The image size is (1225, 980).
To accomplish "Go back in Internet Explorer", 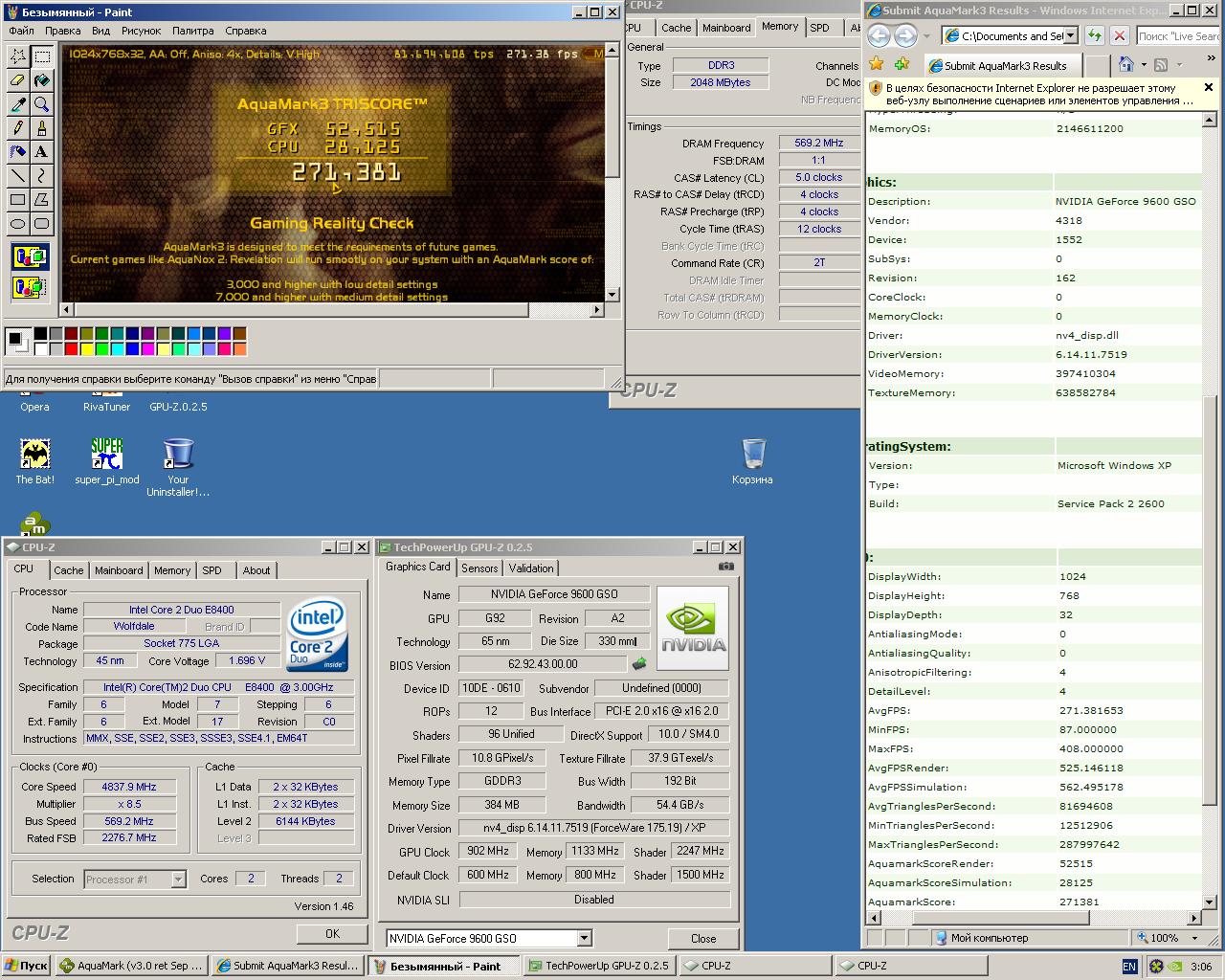I will coord(879,36).
